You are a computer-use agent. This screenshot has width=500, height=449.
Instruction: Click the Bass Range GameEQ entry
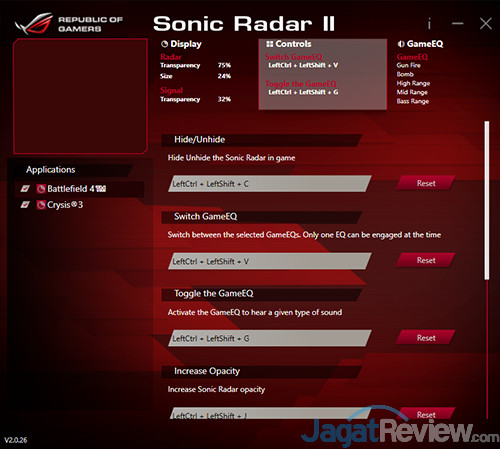tap(413, 101)
